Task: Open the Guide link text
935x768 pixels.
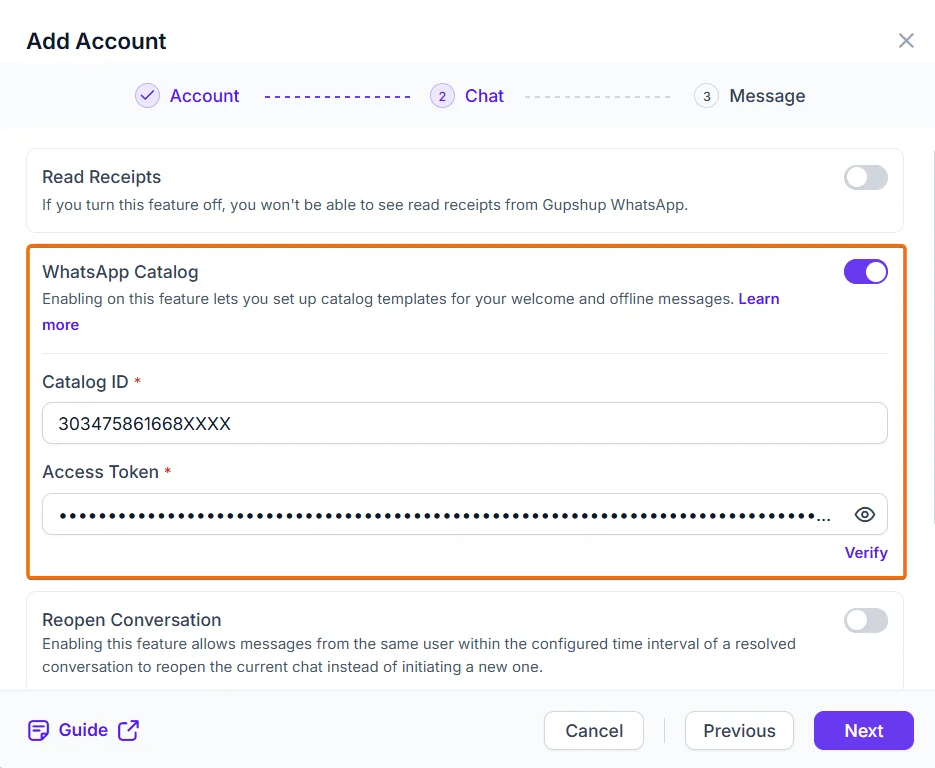Action: point(83,730)
